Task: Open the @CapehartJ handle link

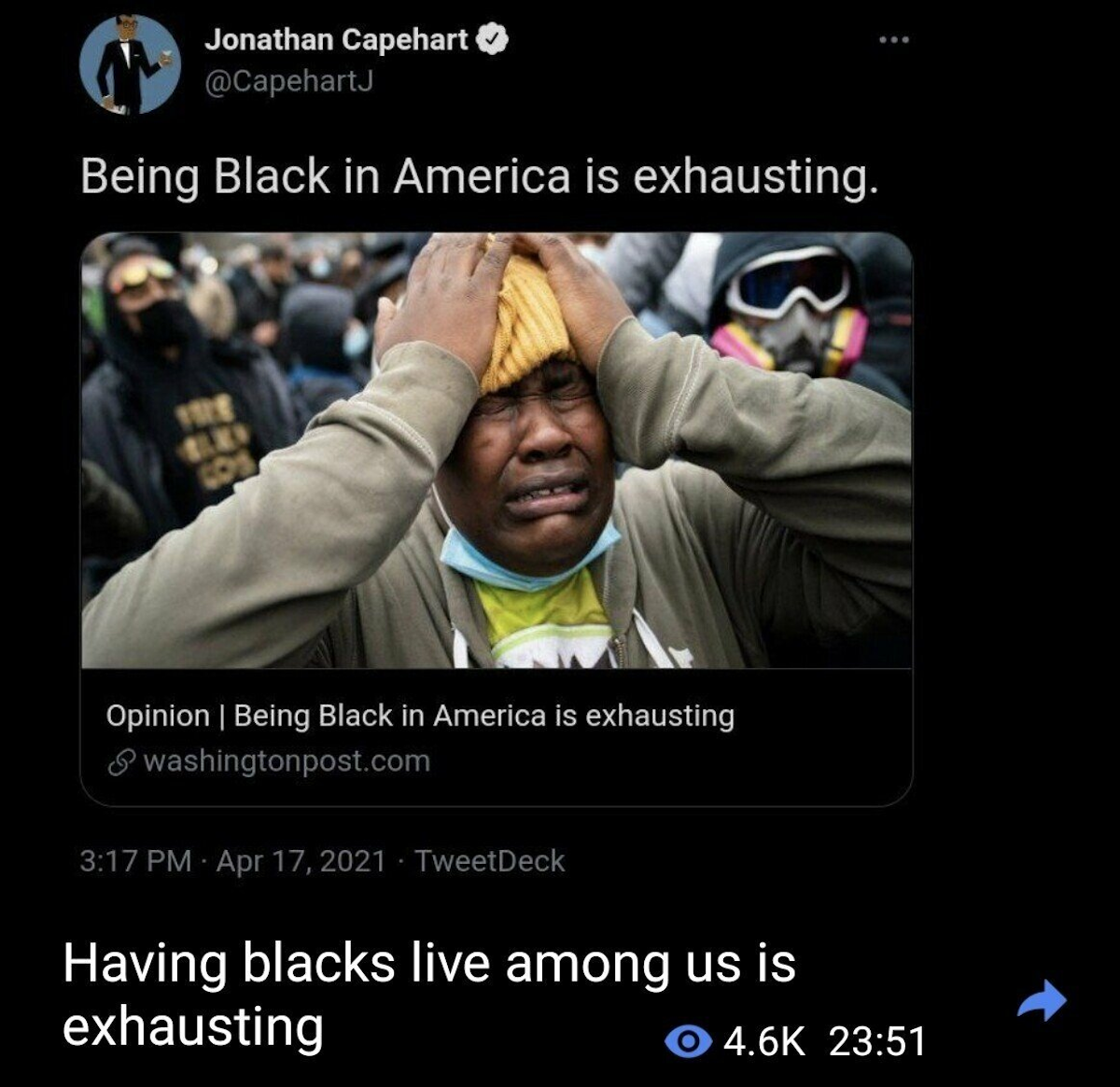Action: coord(288,81)
